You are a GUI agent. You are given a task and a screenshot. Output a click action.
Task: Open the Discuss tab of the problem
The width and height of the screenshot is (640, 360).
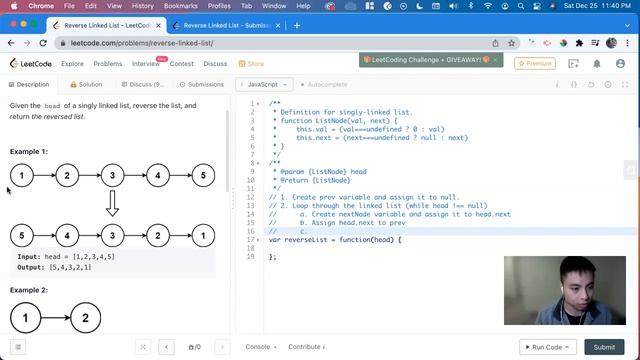click(143, 84)
